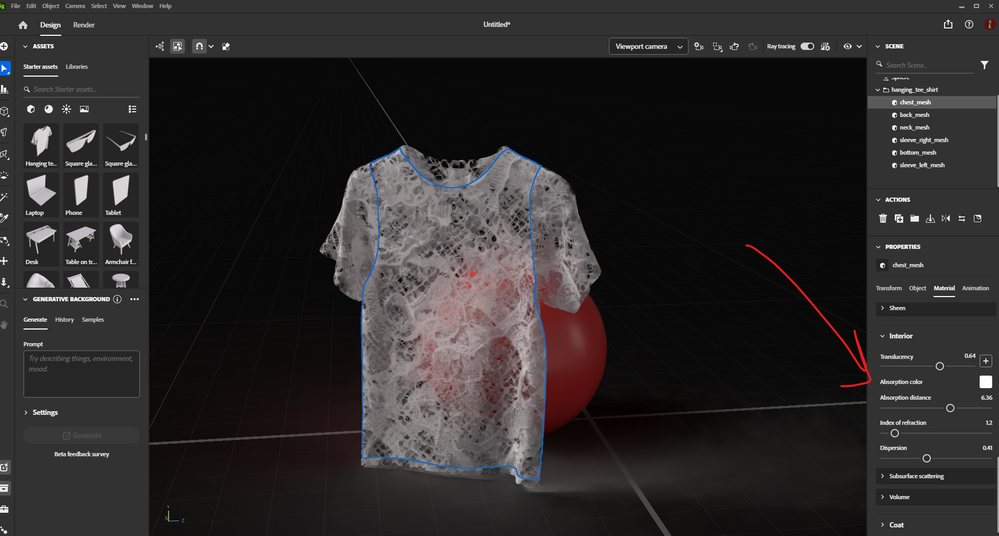The image size is (999, 536).
Task: Click the render settings icon beside Ray tracing
Action: pos(825,47)
